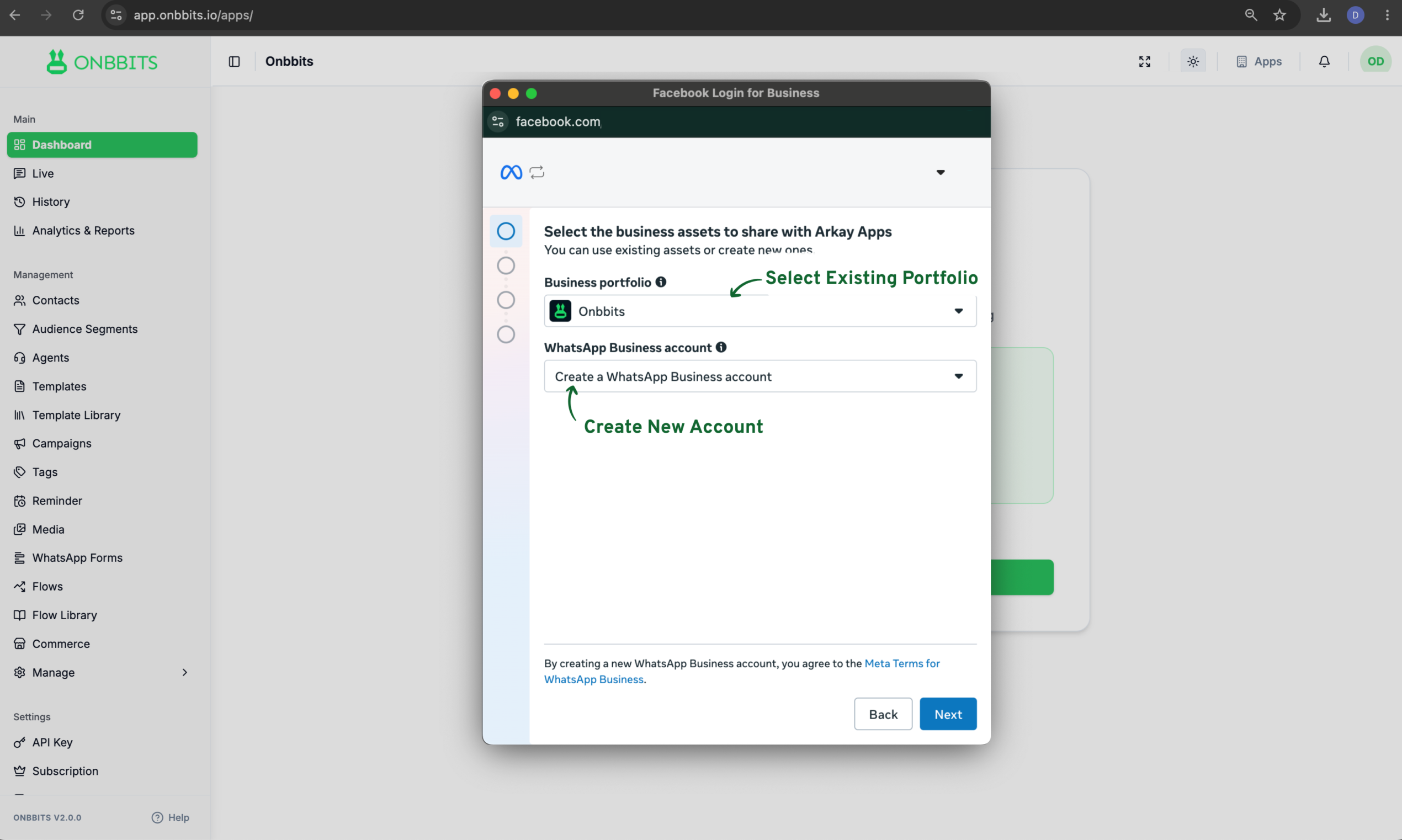This screenshot has width=1402, height=840.
Task: Open the Dashboard menu item
Action: tap(102, 145)
